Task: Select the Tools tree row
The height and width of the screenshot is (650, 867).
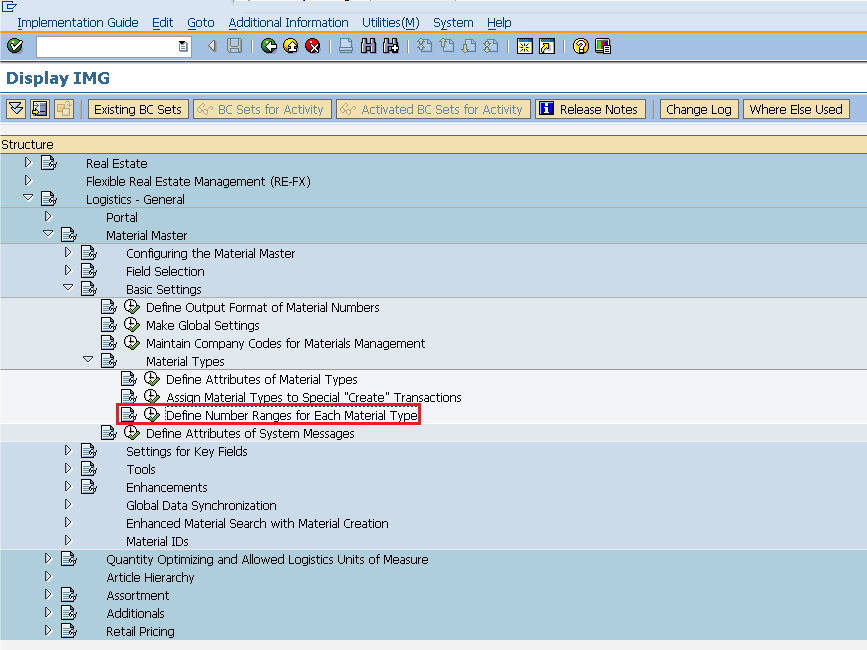Action: pos(141,469)
